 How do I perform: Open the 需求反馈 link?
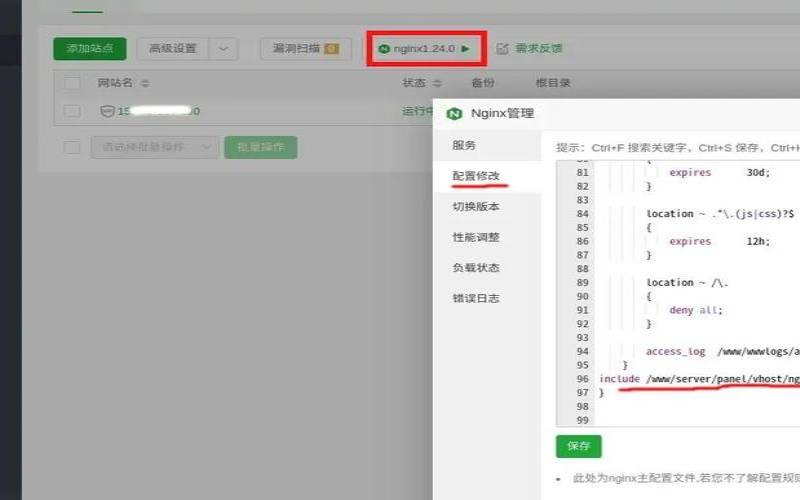point(538,48)
